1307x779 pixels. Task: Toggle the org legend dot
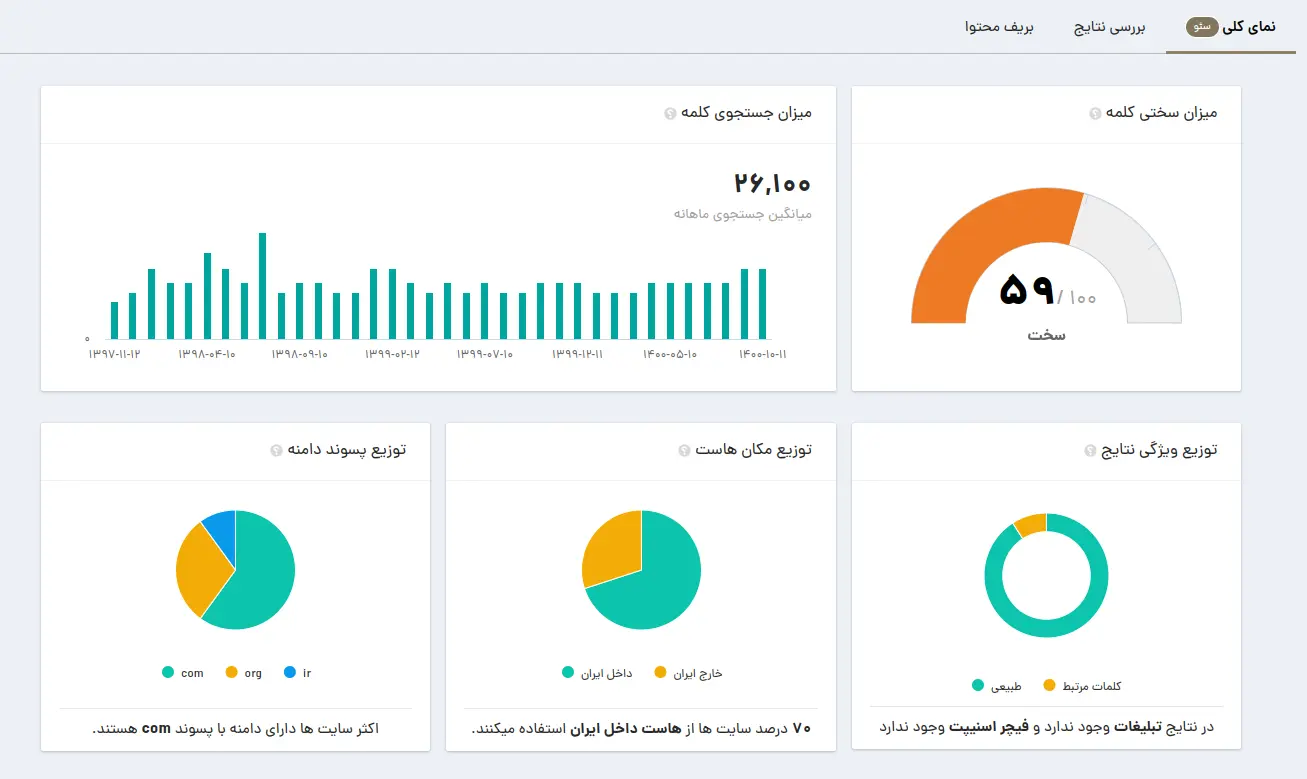tap(231, 673)
